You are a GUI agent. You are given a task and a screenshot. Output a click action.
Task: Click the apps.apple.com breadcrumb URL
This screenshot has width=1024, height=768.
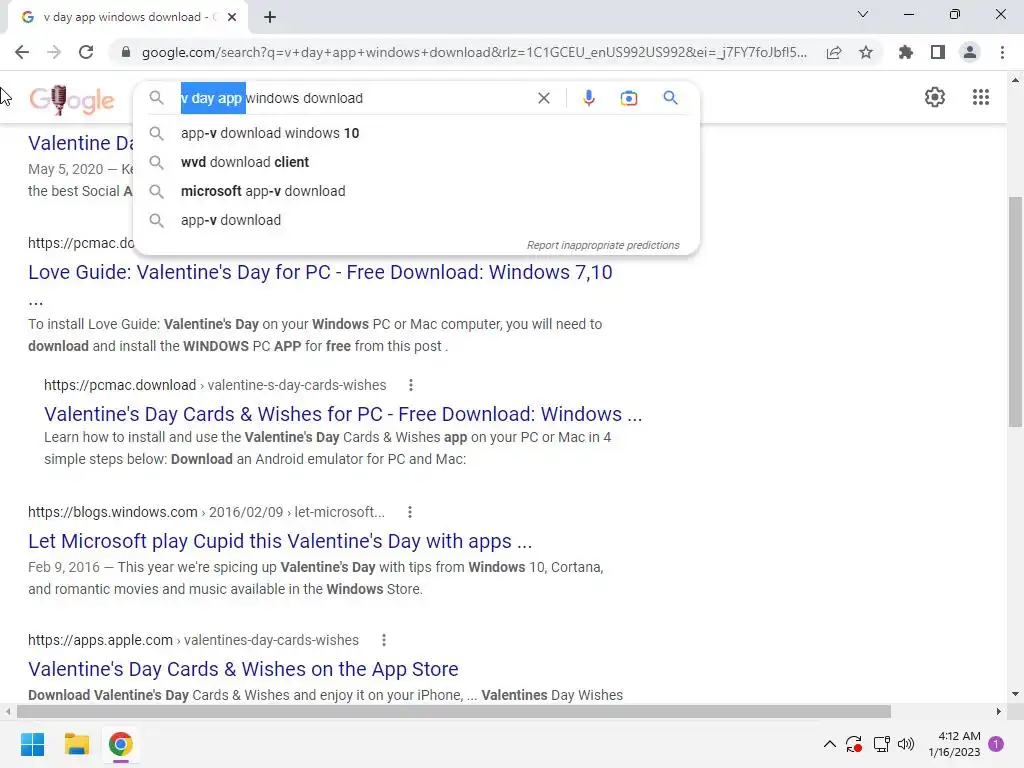[x=193, y=640]
